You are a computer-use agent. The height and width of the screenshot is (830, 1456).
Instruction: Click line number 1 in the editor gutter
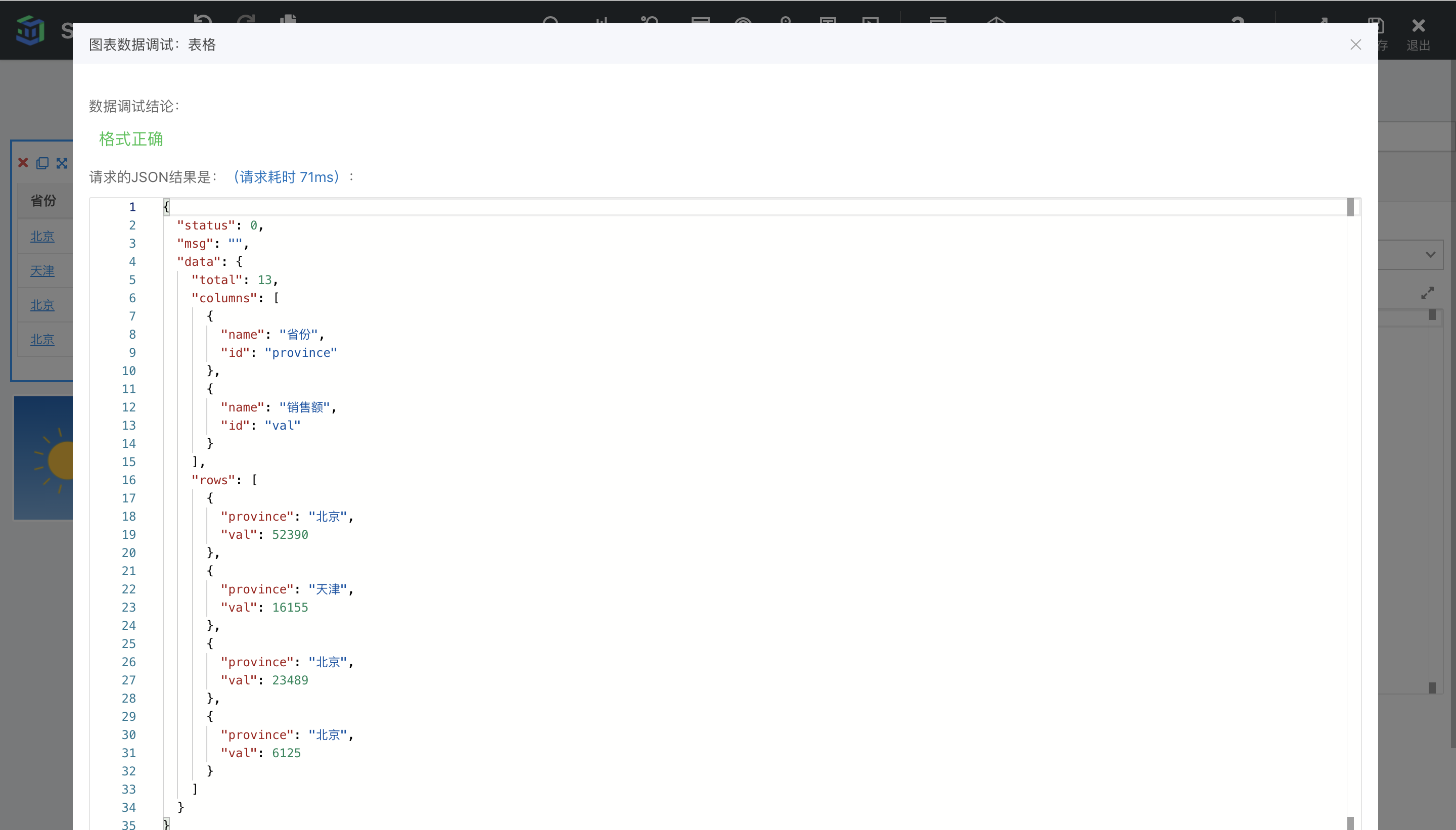[132, 207]
